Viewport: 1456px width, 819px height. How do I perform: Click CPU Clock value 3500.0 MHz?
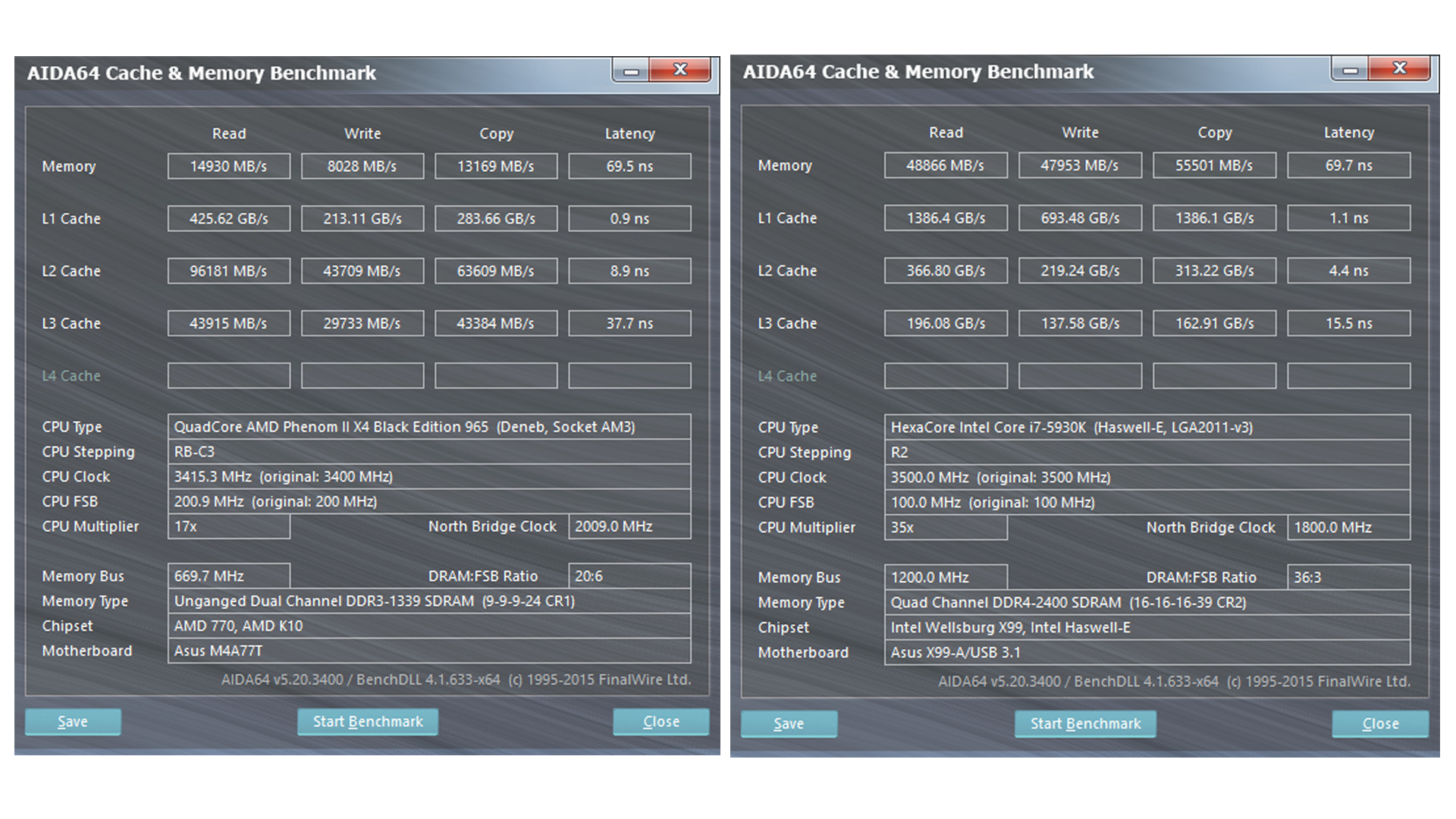tap(1147, 478)
